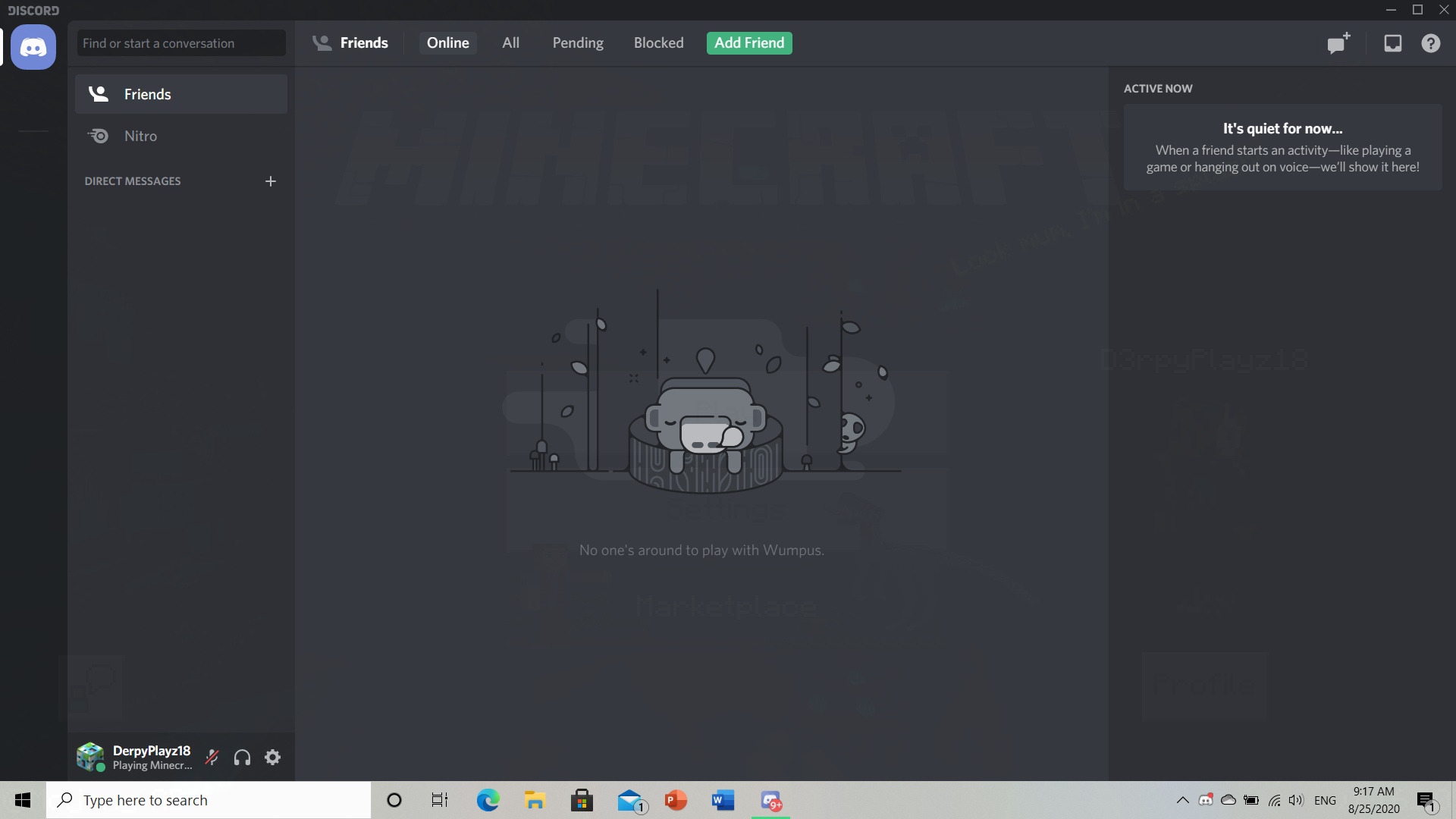Screen dimensions: 1456x819
Task: Open Nitro from sidebar
Action: tap(140, 136)
